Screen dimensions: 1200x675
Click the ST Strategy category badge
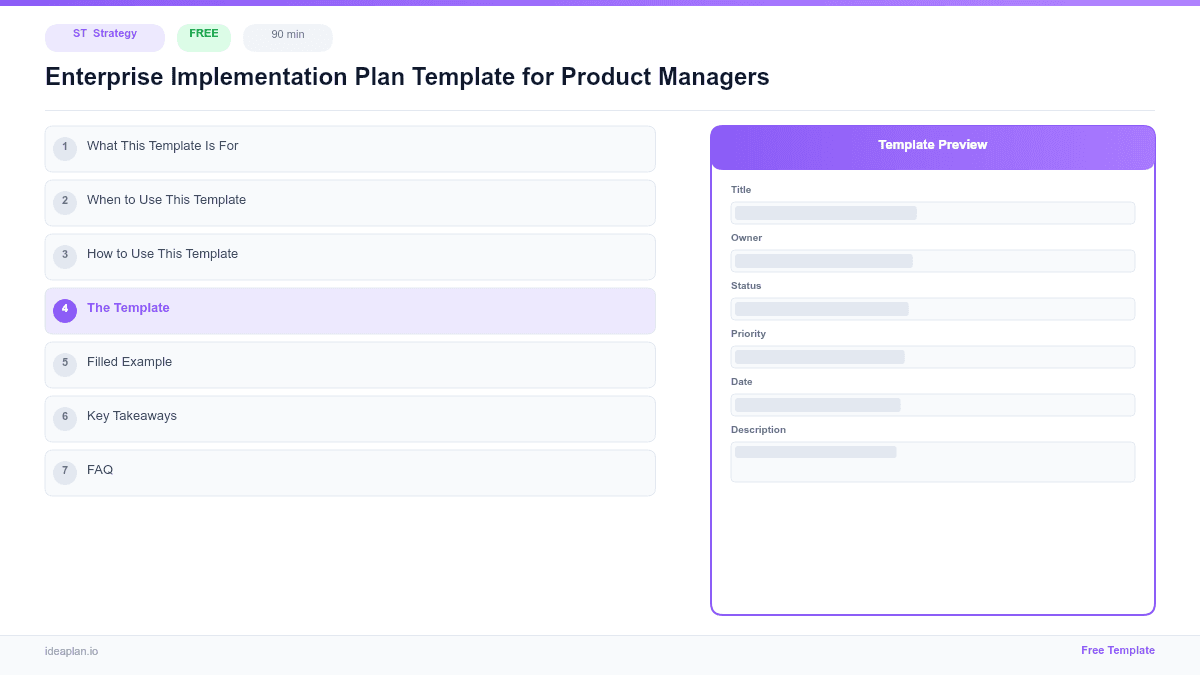pyautogui.click(x=104, y=37)
